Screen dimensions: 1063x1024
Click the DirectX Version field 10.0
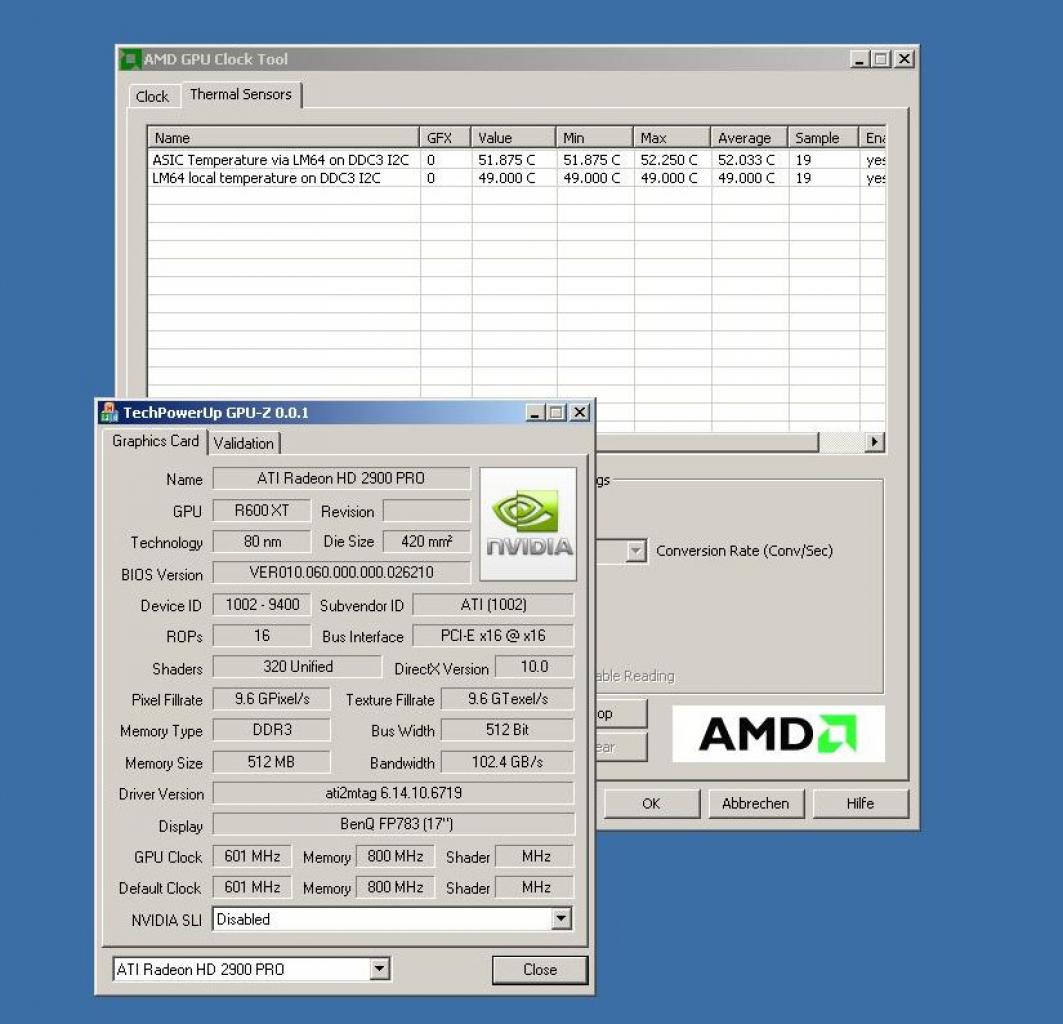534,667
